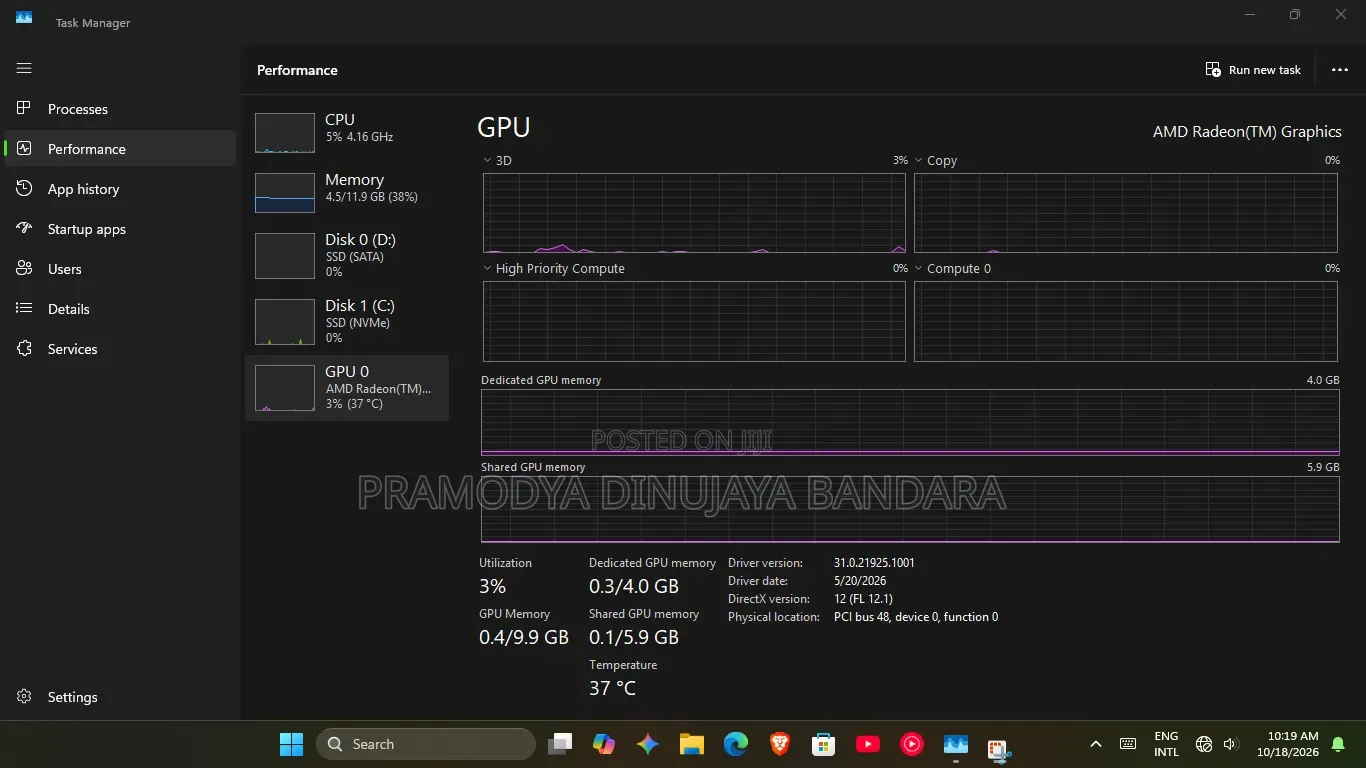Open the volume control in the tray
Screen dimensions: 1366x768
pyautogui.click(x=1231, y=744)
